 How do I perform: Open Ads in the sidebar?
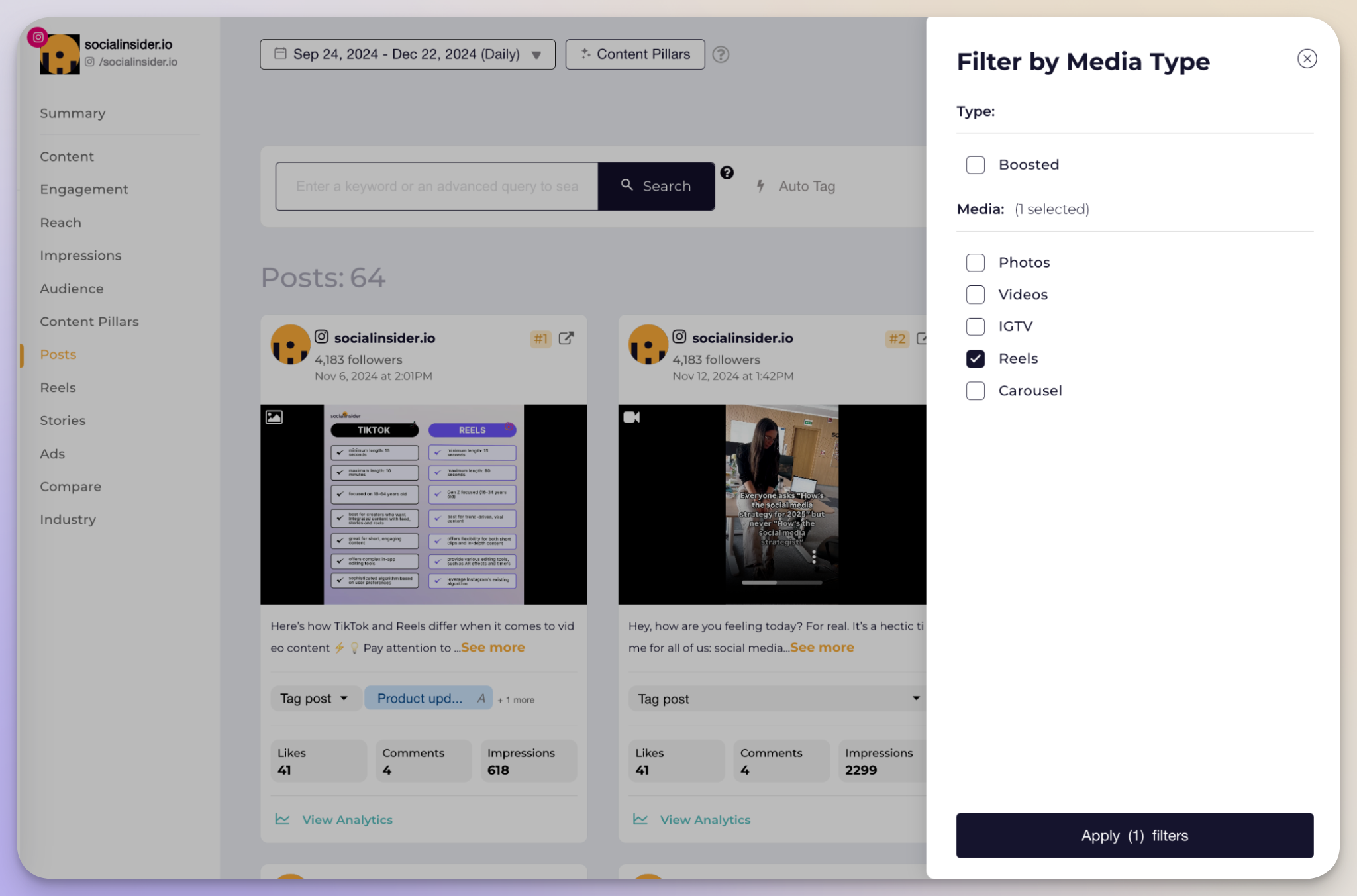pyautogui.click(x=52, y=454)
